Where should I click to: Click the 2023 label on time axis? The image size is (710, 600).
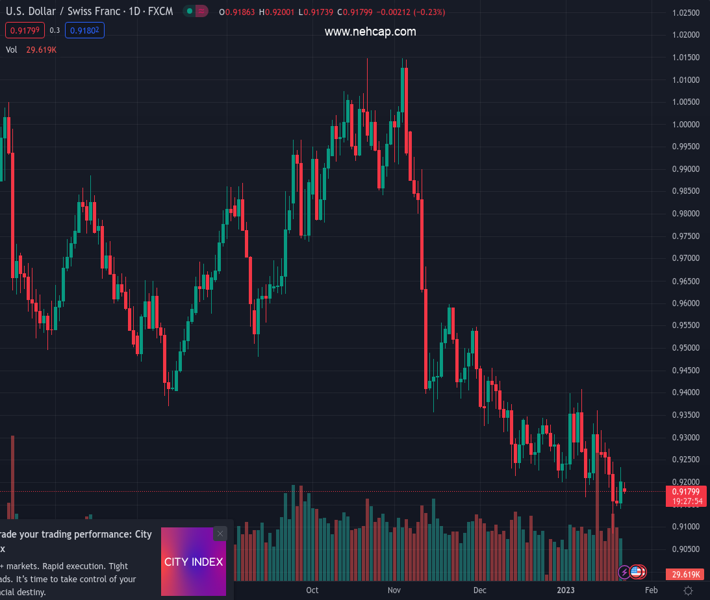pos(565,590)
